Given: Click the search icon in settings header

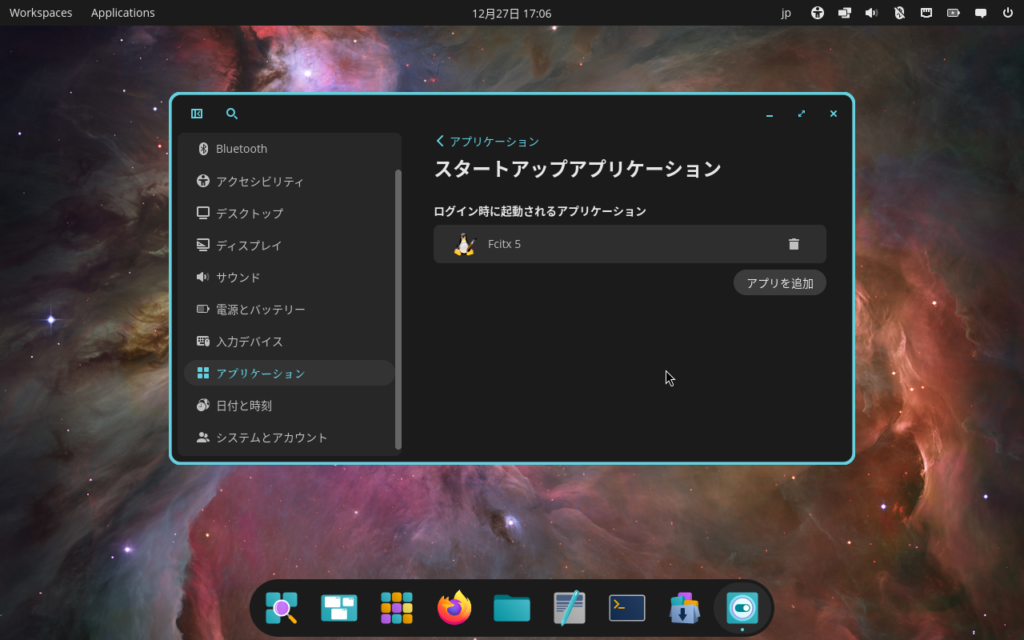Looking at the screenshot, I should coord(232,114).
